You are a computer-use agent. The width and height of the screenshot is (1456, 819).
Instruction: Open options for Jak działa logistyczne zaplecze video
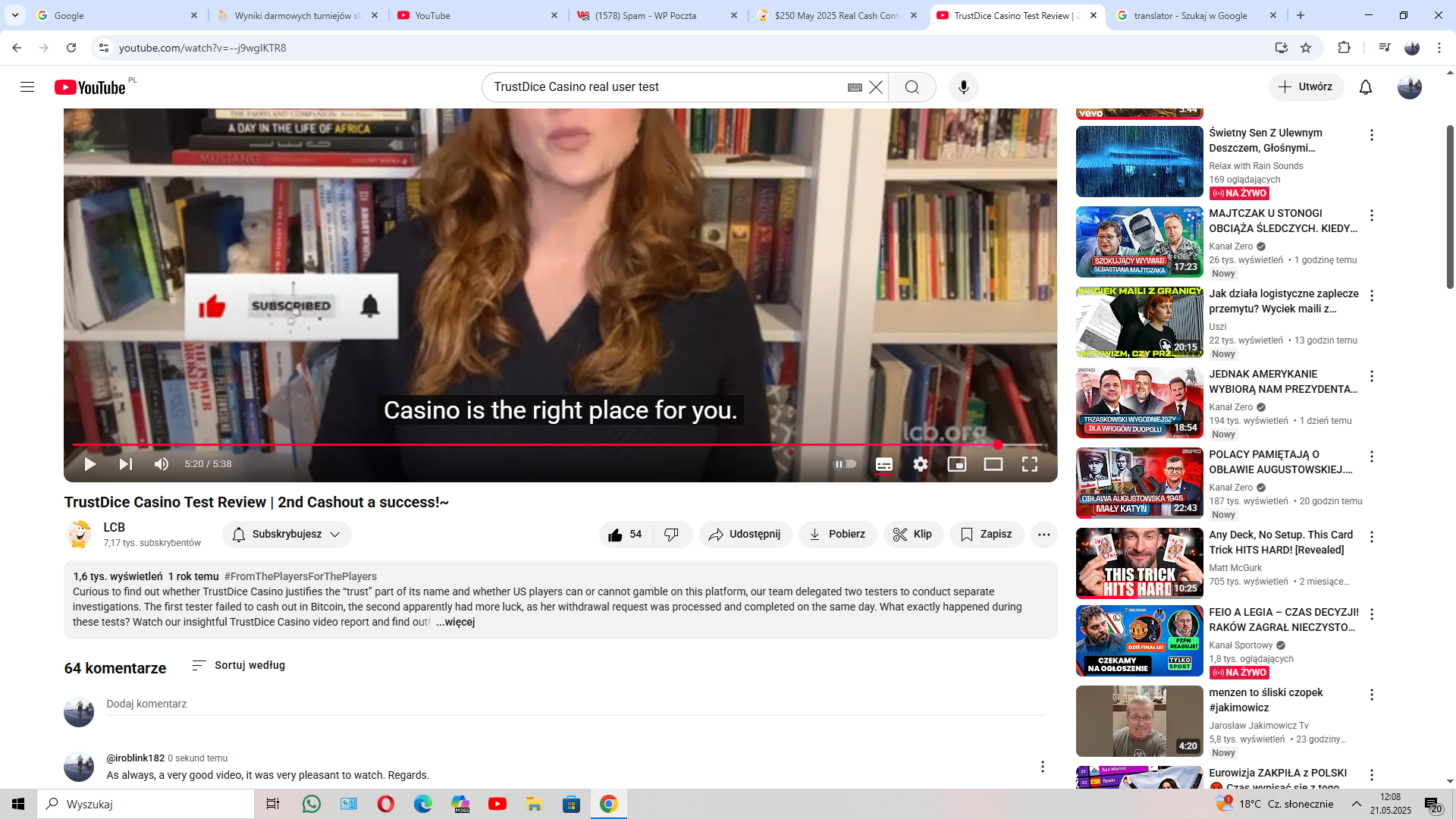(1371, 296)
